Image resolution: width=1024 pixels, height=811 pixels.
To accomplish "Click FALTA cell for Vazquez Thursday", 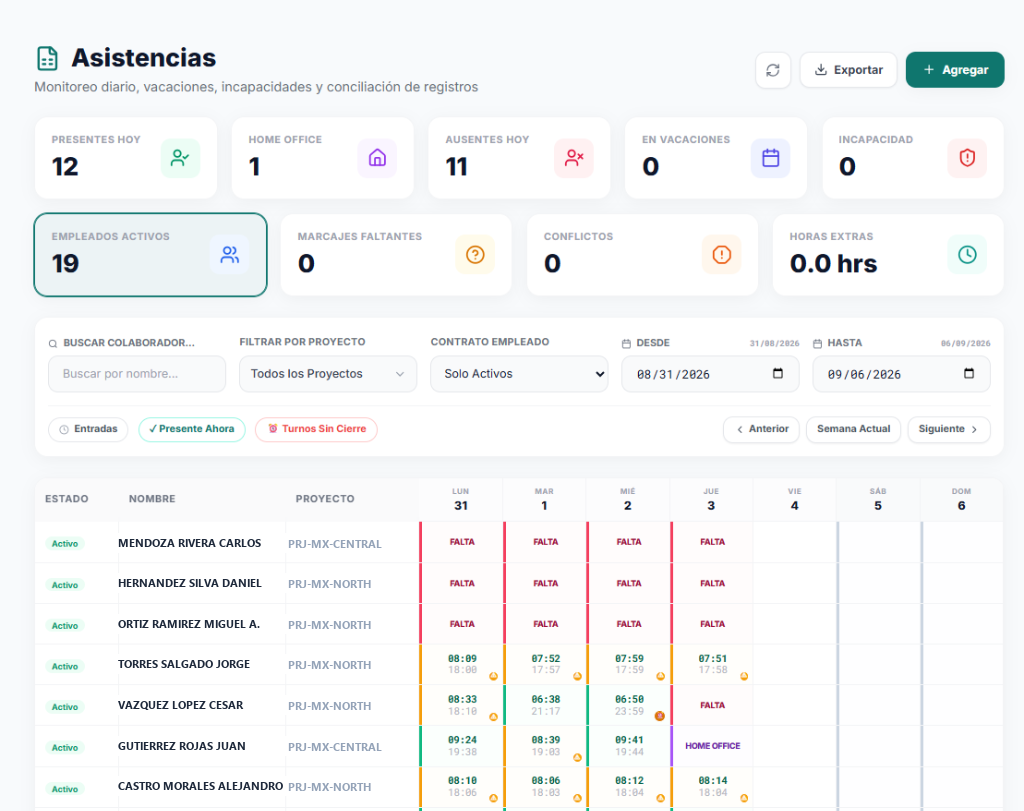I will point(712,705).
